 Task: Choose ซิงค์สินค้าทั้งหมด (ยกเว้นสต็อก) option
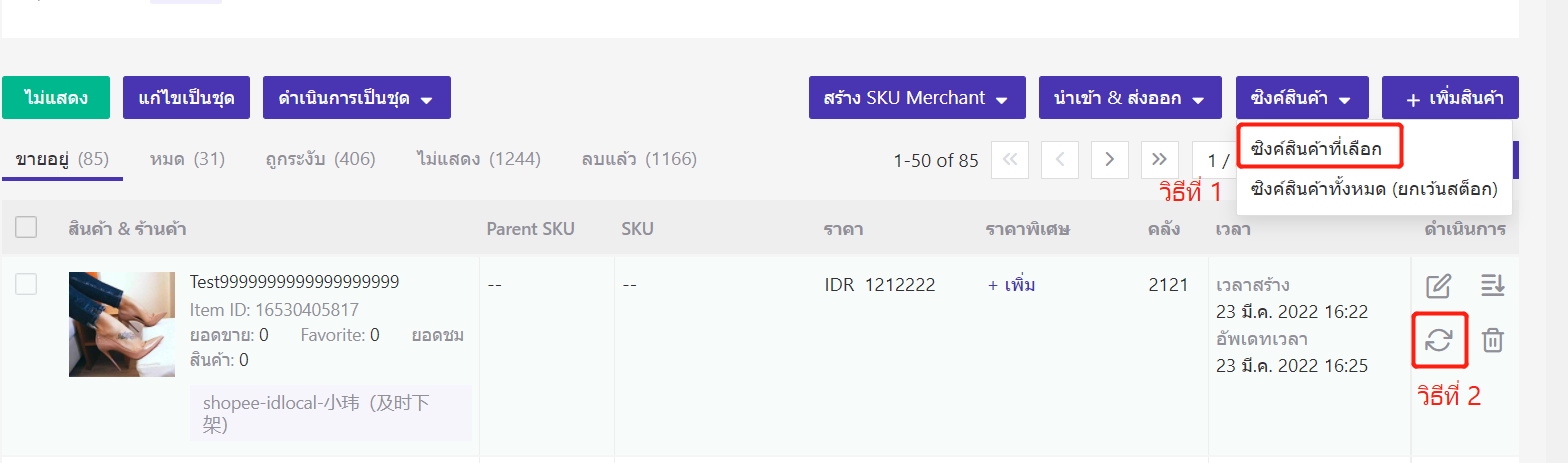click(x=1374, y=189)
